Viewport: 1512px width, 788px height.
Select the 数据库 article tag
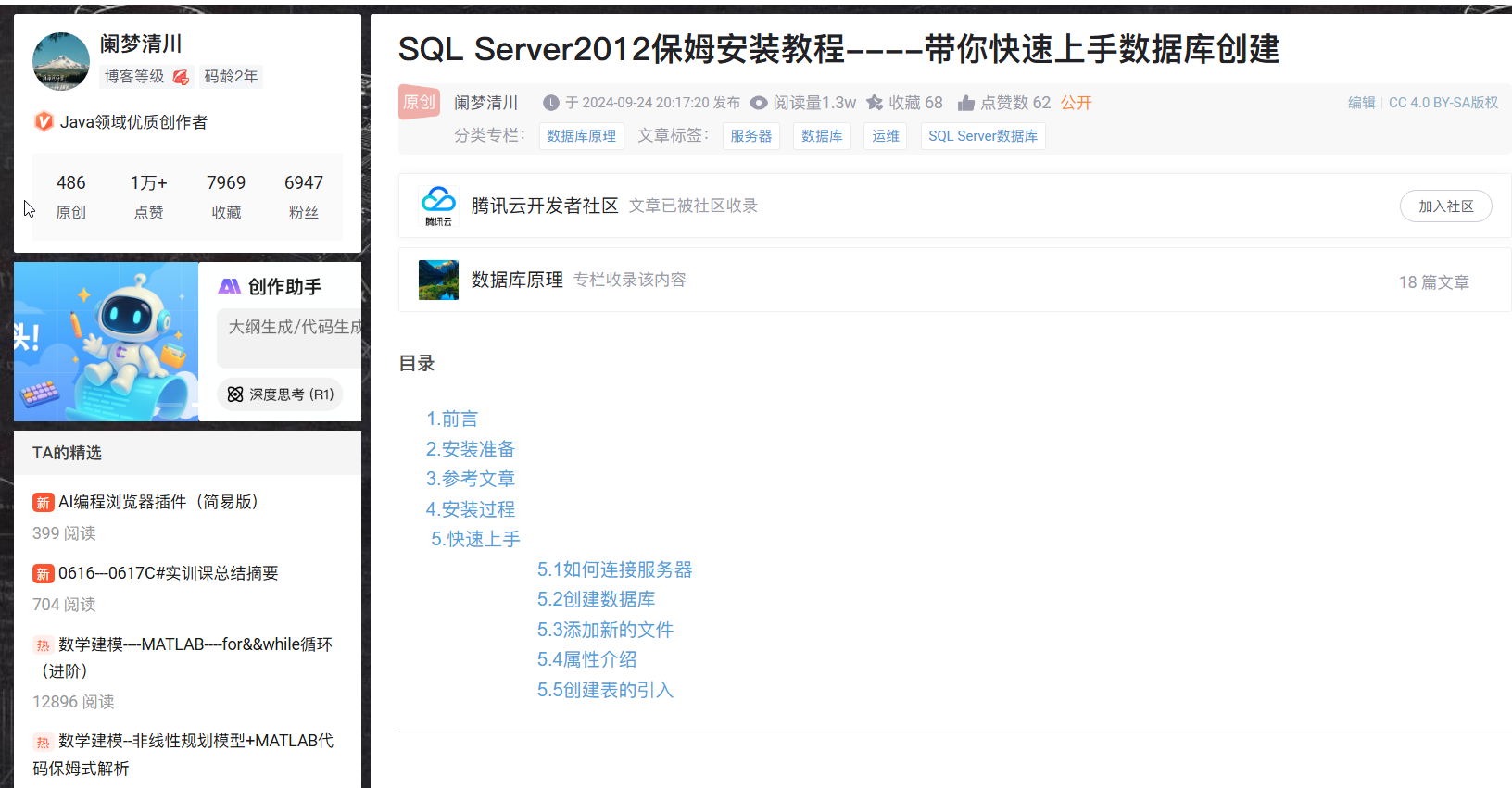click(x=822, y=136)
